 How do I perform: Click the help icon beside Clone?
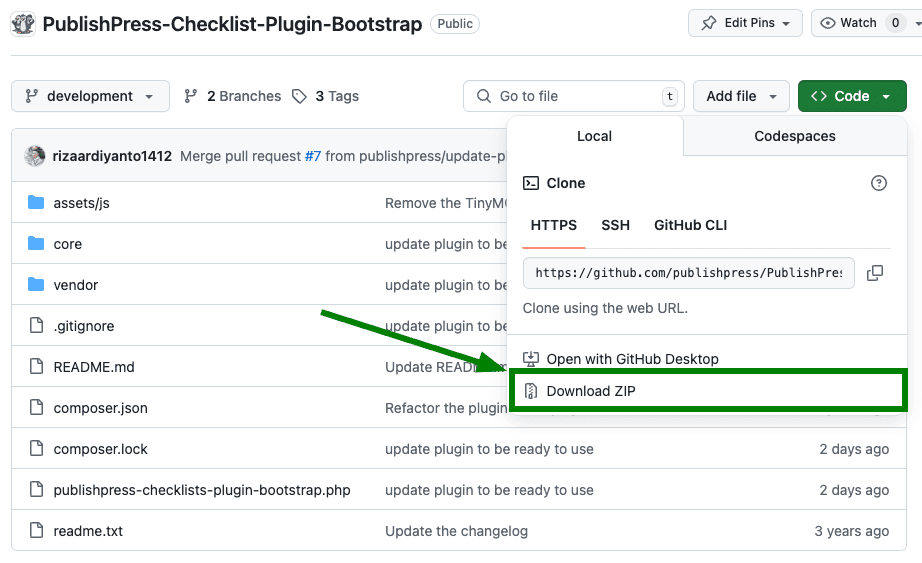click(x=878, y=183)
